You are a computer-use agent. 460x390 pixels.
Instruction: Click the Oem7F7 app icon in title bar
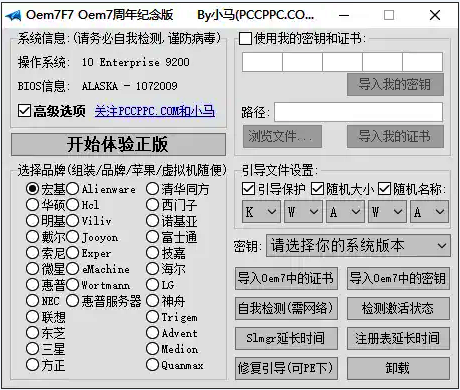(13, 15)
